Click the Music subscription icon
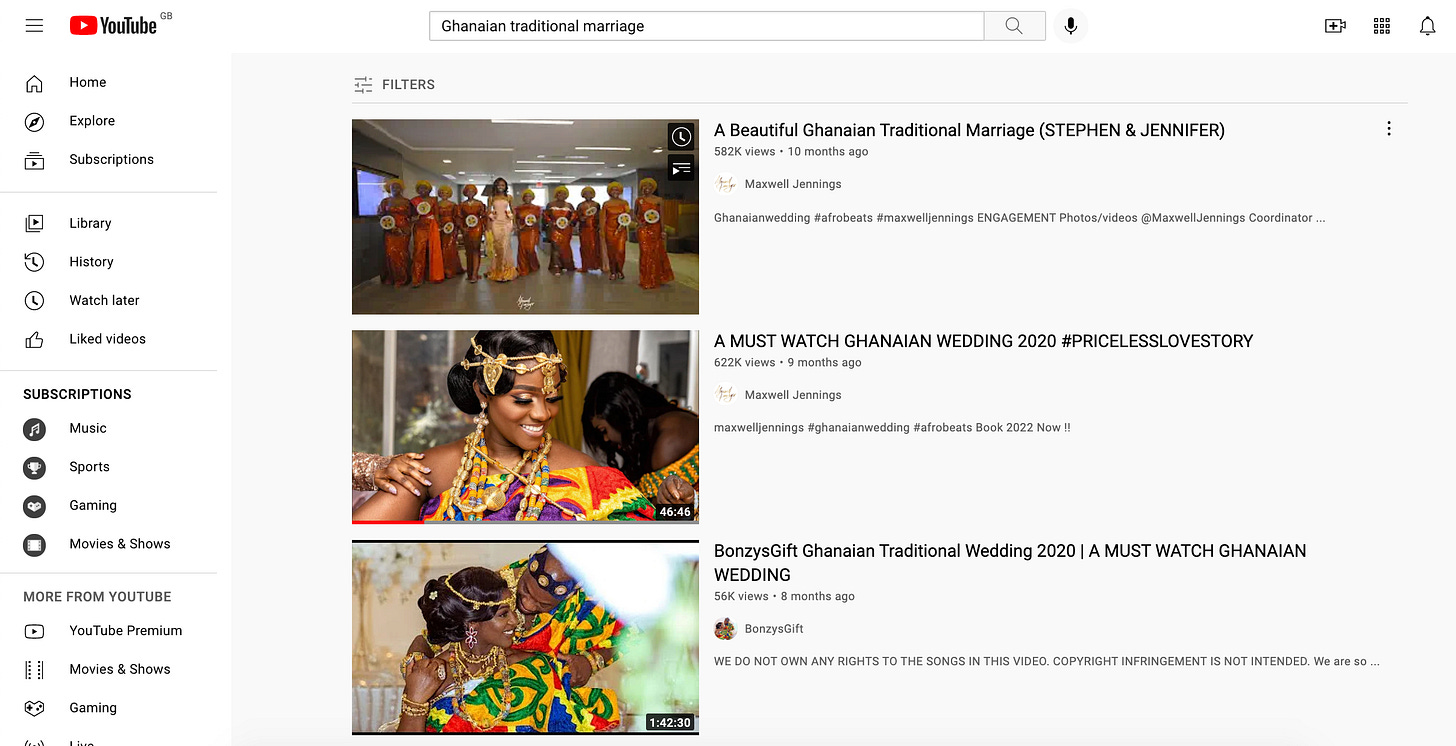Image resolution: width=1456 pixels, height=746 pixels. [35, 428]
